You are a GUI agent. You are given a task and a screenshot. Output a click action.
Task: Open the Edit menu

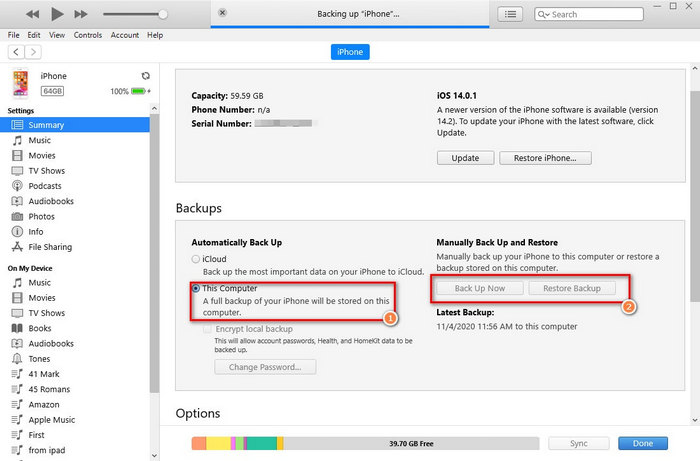[x=34, y=35]
